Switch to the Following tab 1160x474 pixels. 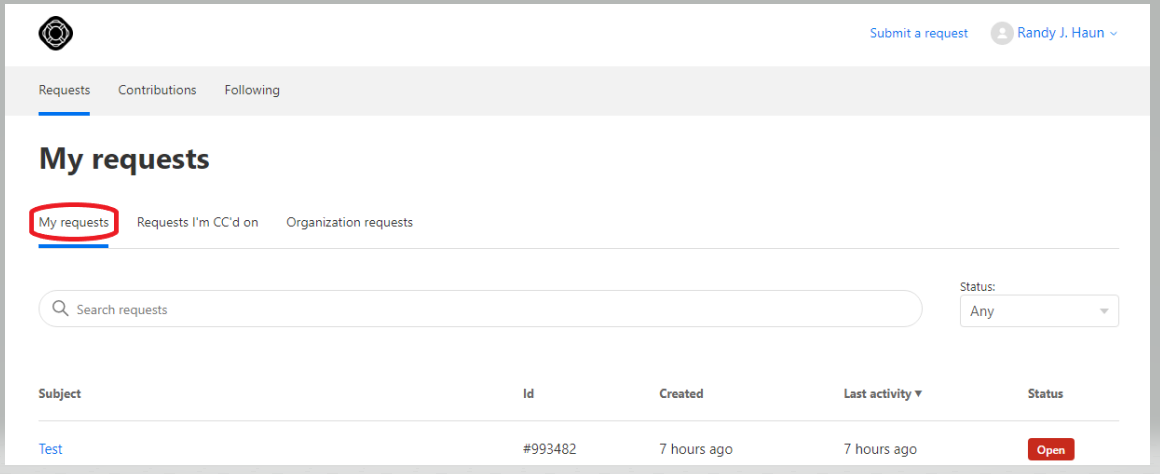252,90
